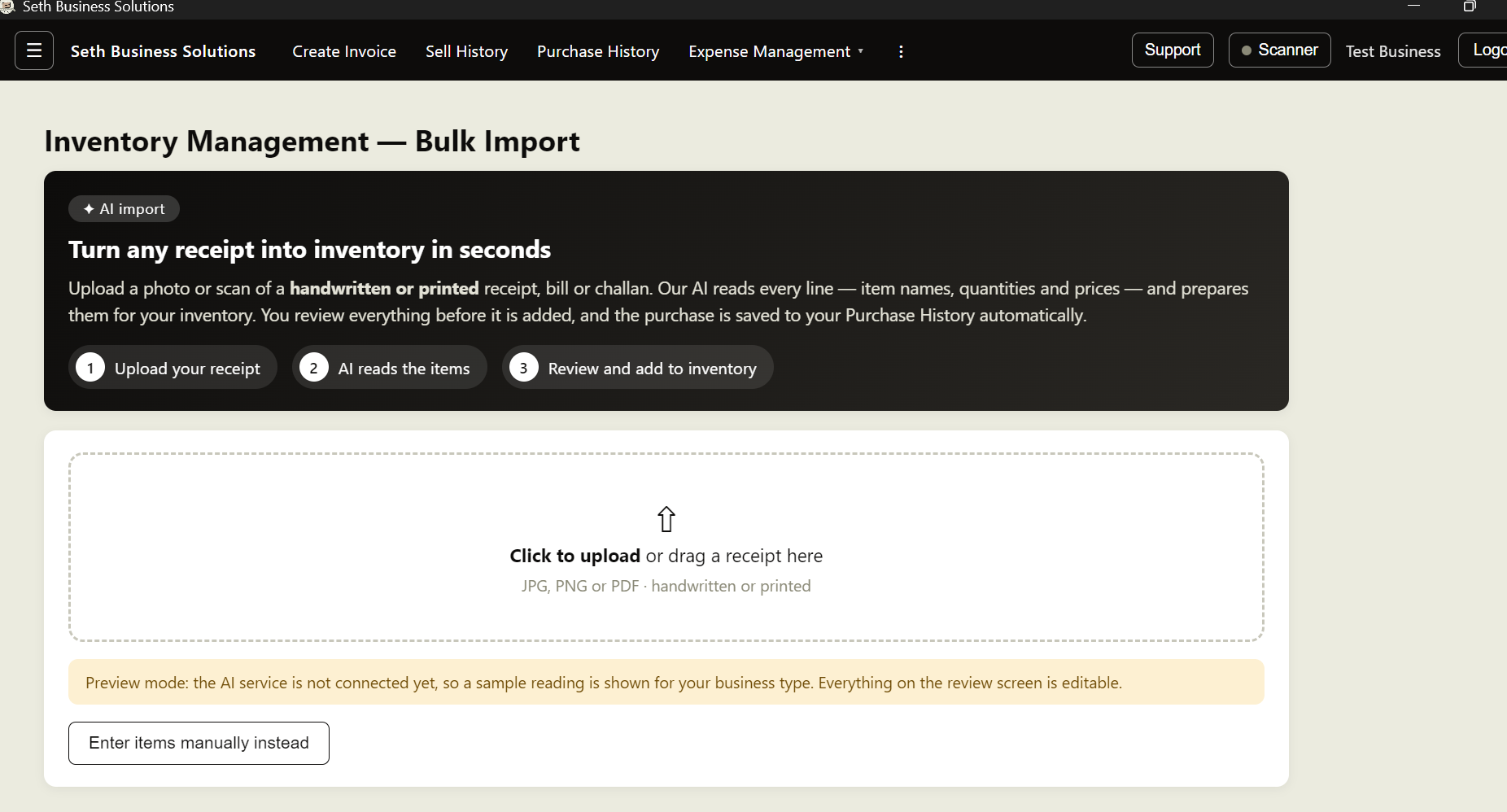Click step 2 AI reads the items

coord(390,368)
